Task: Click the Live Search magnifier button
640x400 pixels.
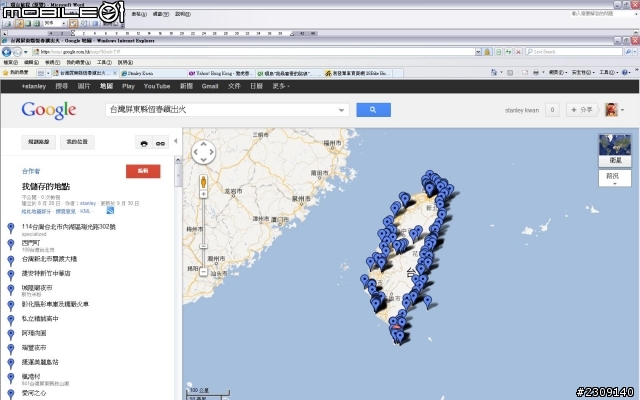Action: pyautogui.click(x=628, y=52)
